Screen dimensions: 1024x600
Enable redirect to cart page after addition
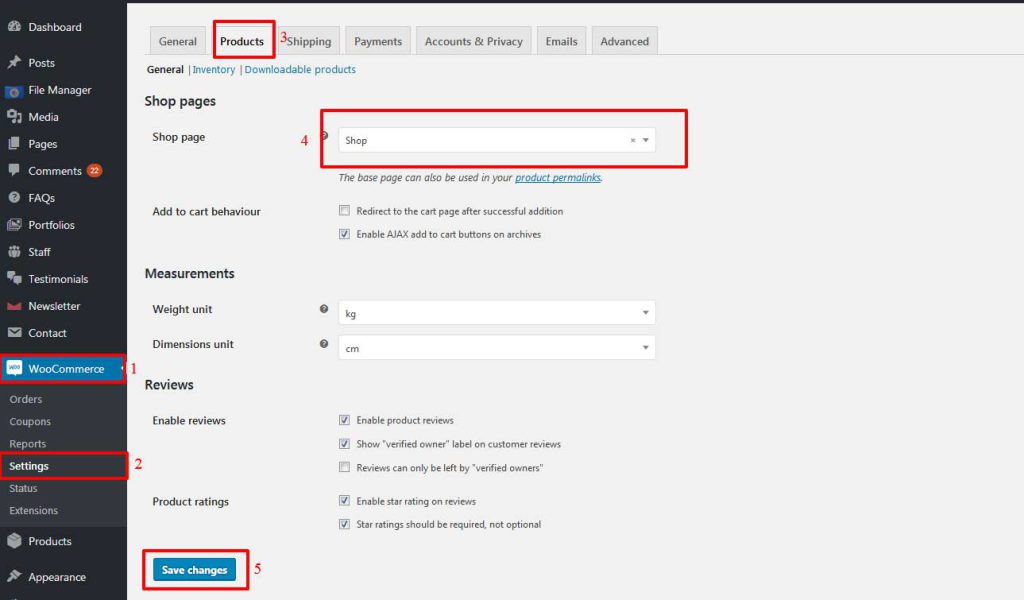pos(344,210)
